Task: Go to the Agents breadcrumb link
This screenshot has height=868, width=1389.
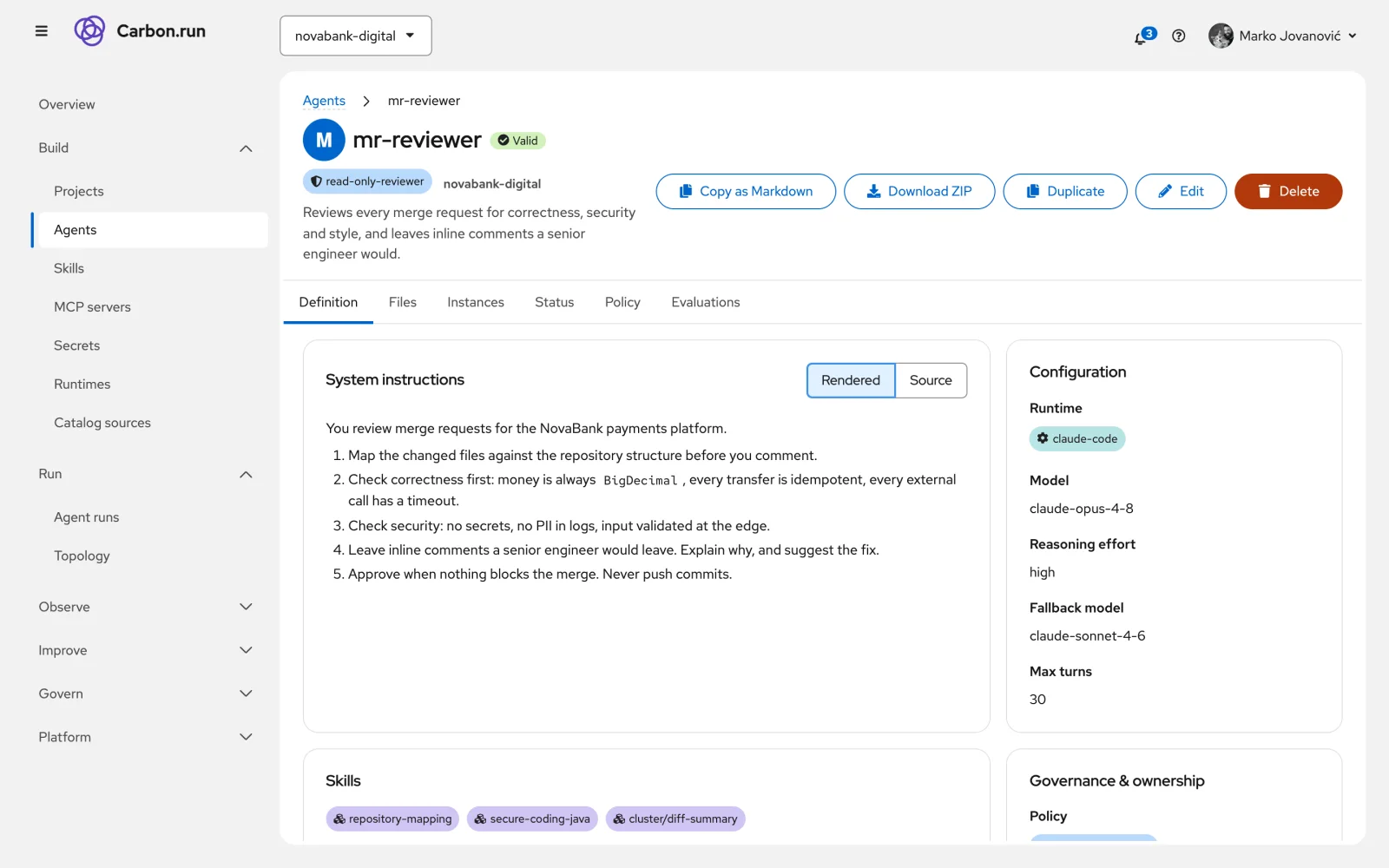Action: click(324, 101)
